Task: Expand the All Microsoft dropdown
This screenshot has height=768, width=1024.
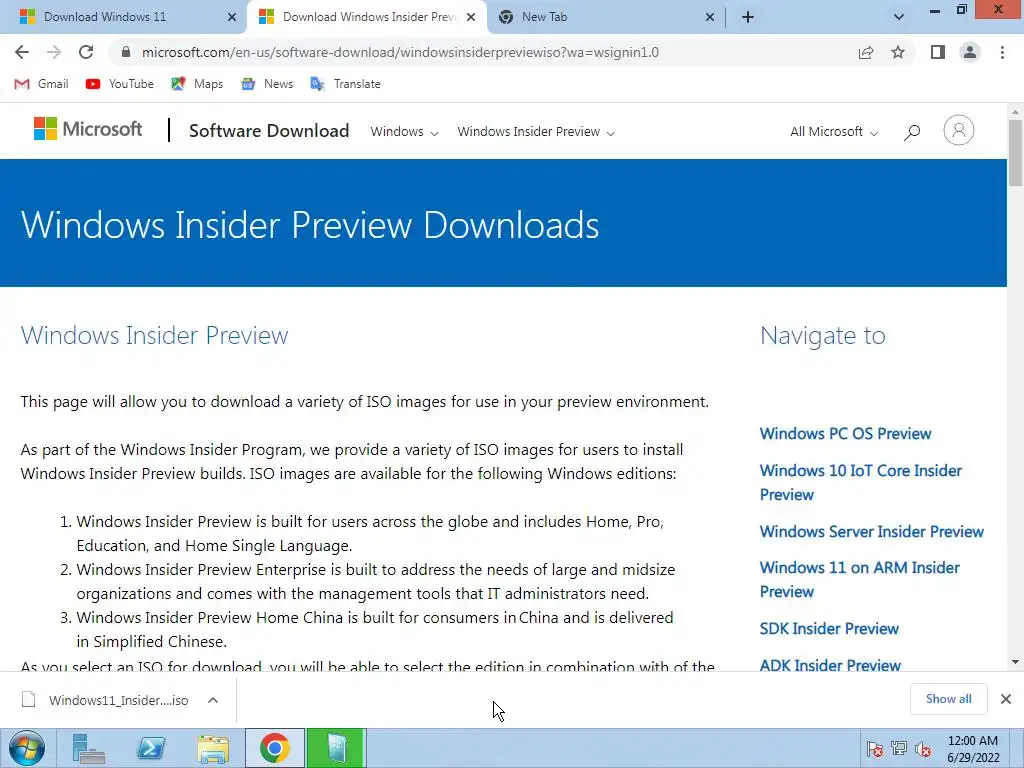Action: (834, 132)
